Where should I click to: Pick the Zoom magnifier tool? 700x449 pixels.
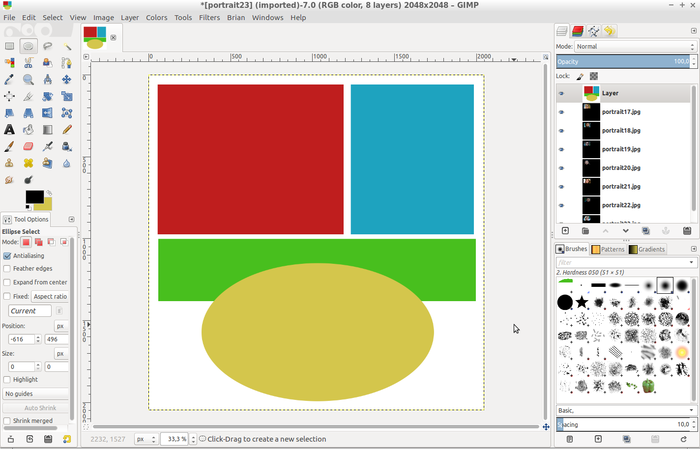(28, 79)
